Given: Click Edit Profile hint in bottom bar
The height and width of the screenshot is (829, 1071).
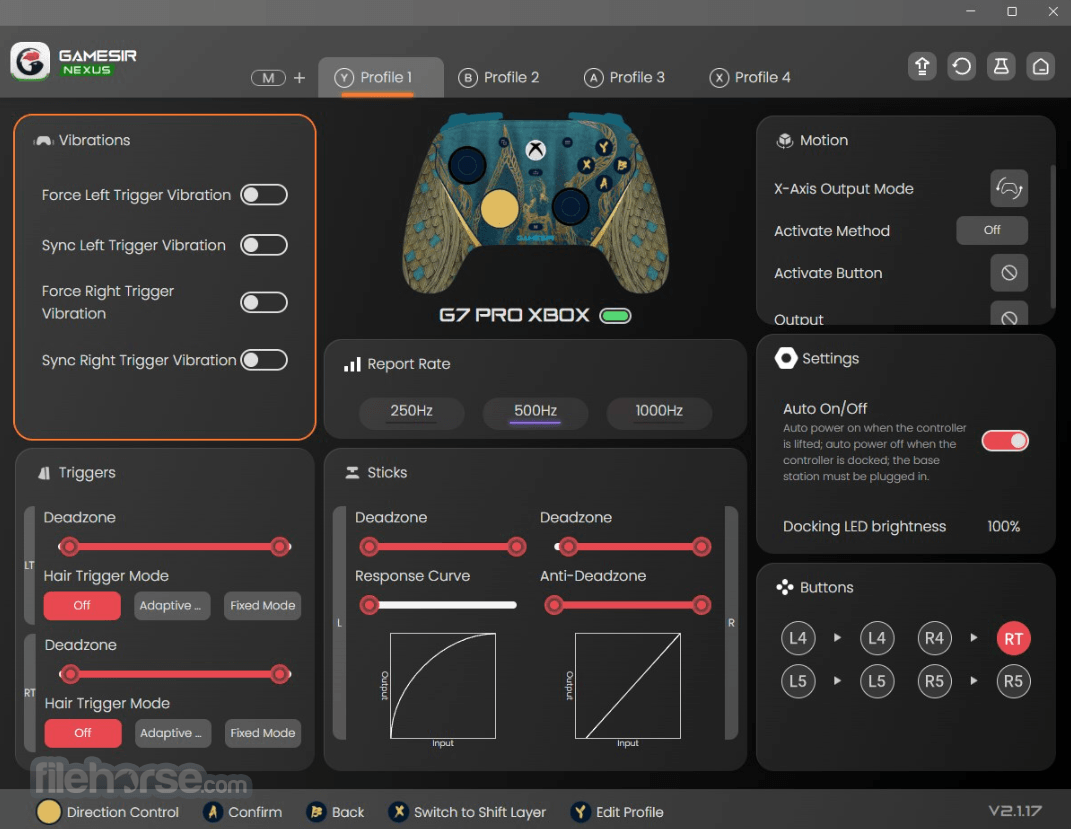Looking at the screenshot, I should pos(617,812).
